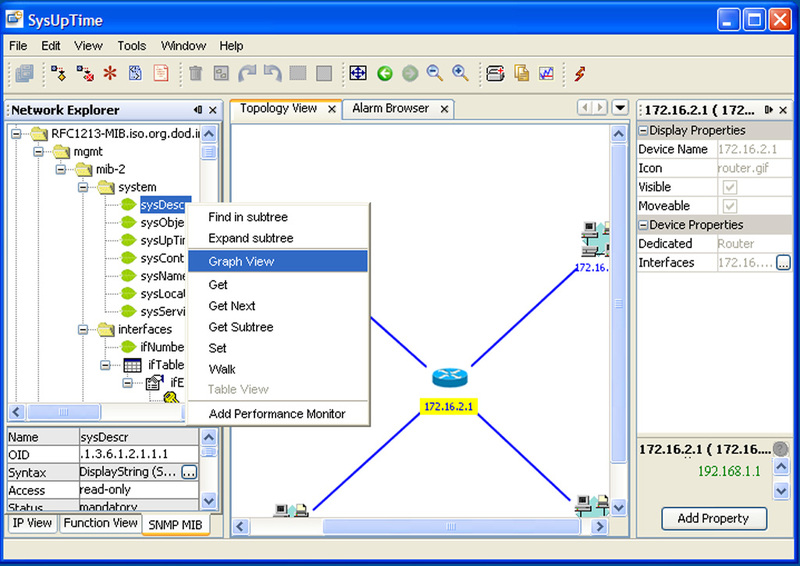
Task: Click the add-node yellow diamond toolbar icon
Action: 58,73
